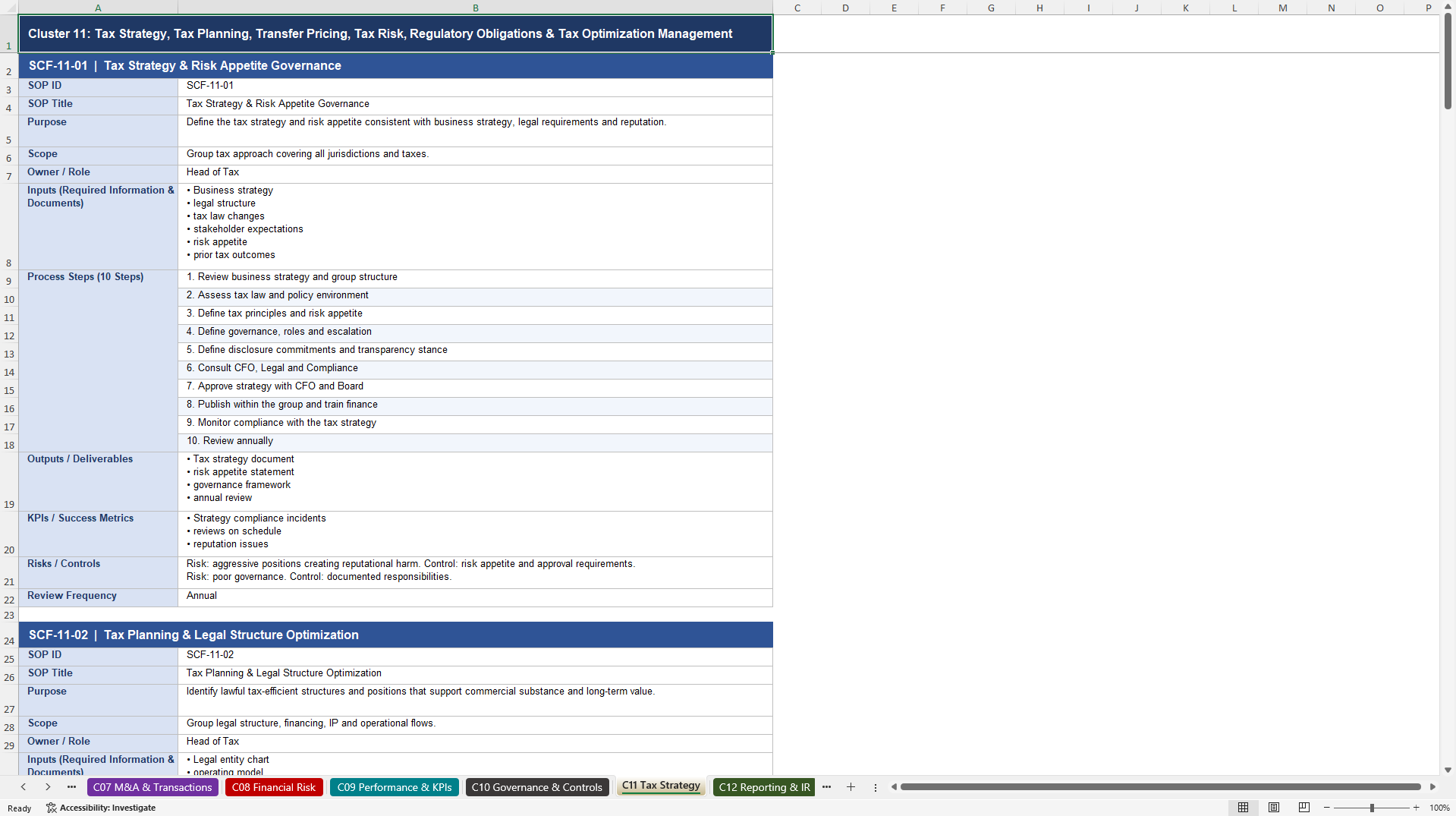1456x816 pixels.
Task: Click the vertical scrollbar thumb
Action: point(1448,61)
